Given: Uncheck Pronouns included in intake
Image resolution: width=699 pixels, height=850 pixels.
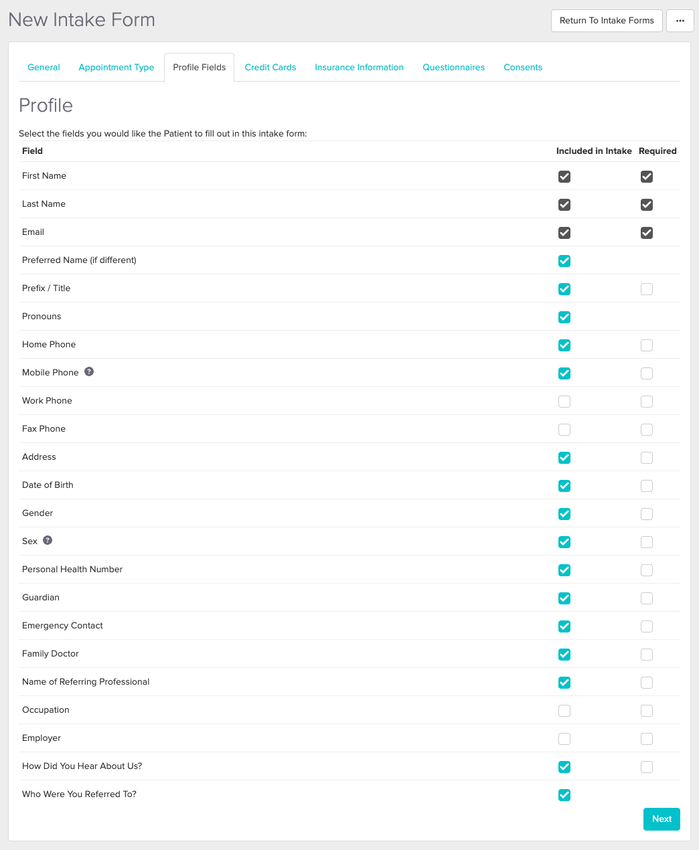Looking at the screenshot, I should point(564,317).
